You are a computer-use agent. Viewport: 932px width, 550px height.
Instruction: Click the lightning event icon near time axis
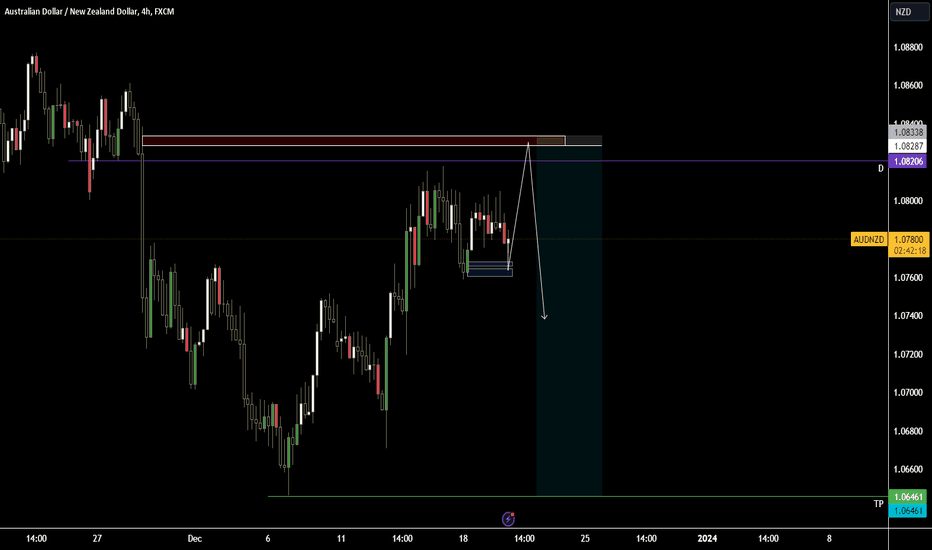pyautogui.click(x=508, y=518)
